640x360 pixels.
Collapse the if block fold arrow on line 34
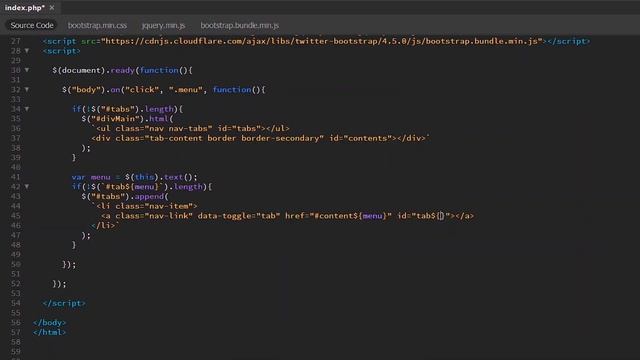click(x=27, y=109)
